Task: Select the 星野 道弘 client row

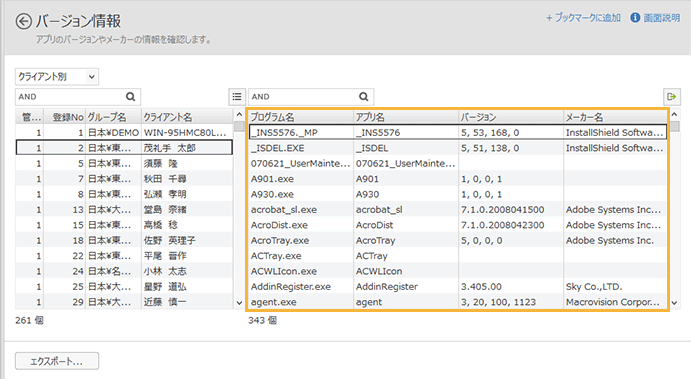Action: [x=124, y=287]
